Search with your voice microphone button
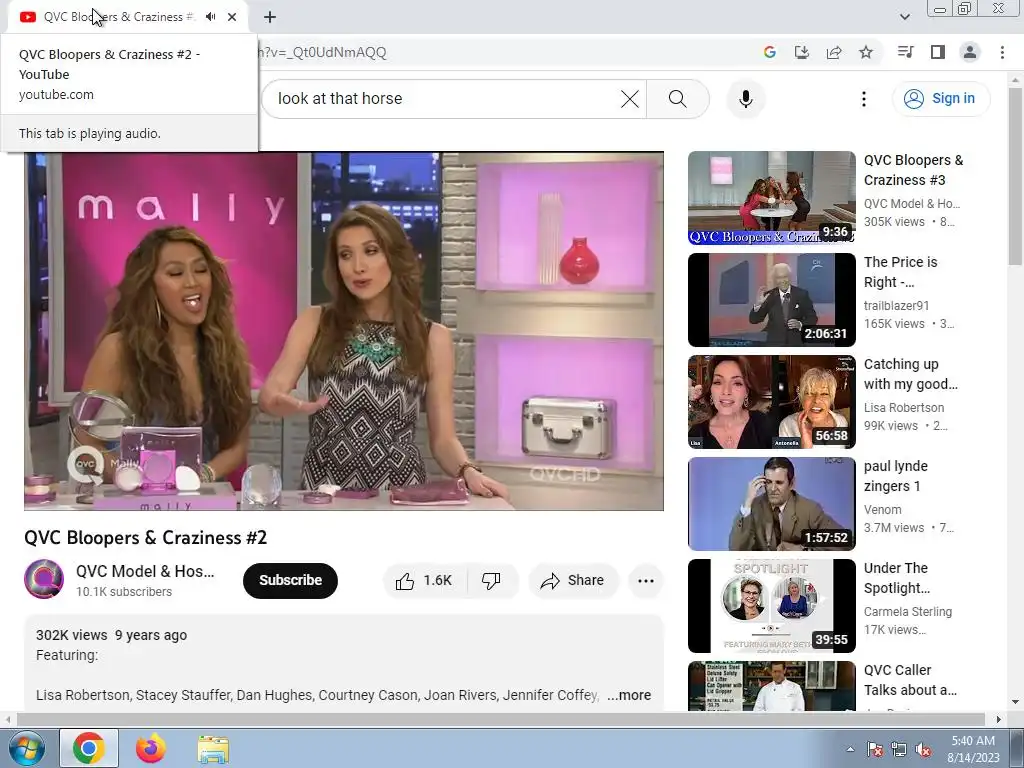Viewport: 1024px width, 768px height. [746, 99]
